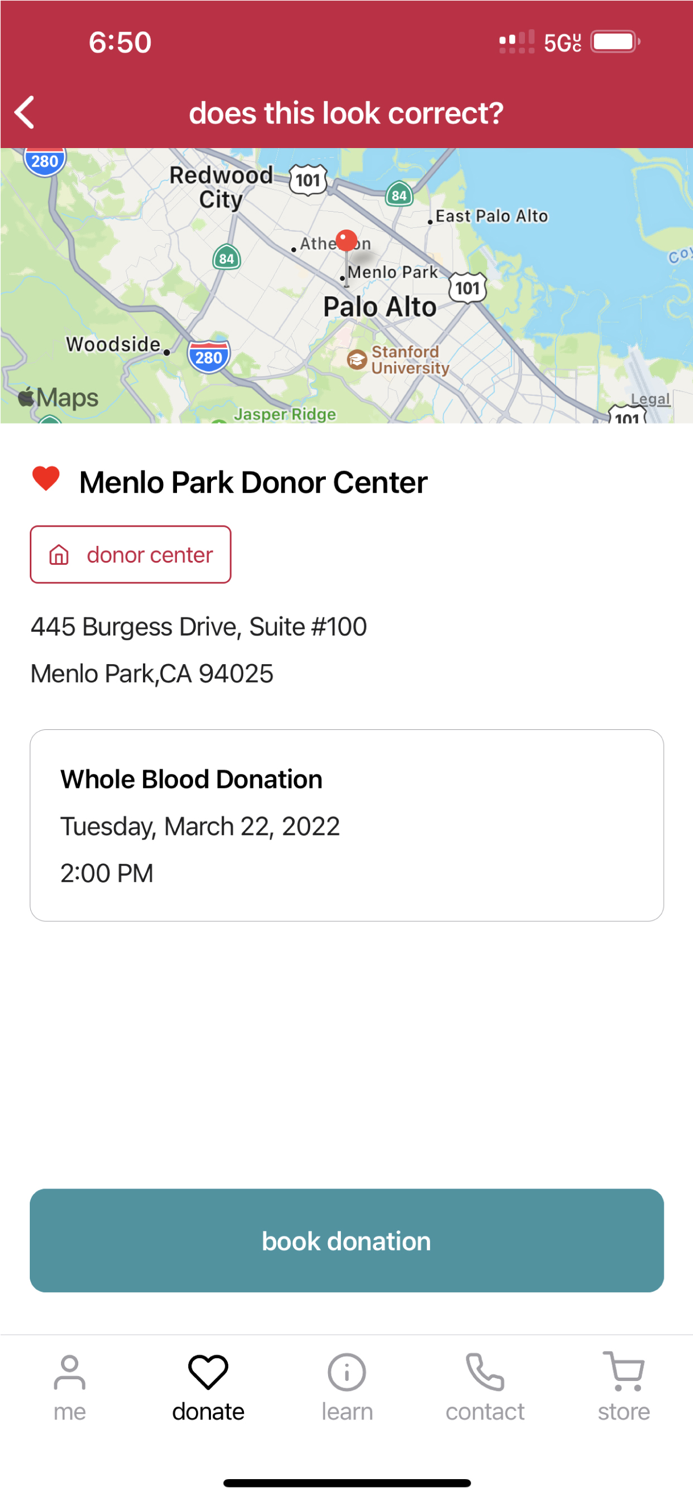Tap the back chevron in the header
Screen dimensions: 693x1500
24,113
